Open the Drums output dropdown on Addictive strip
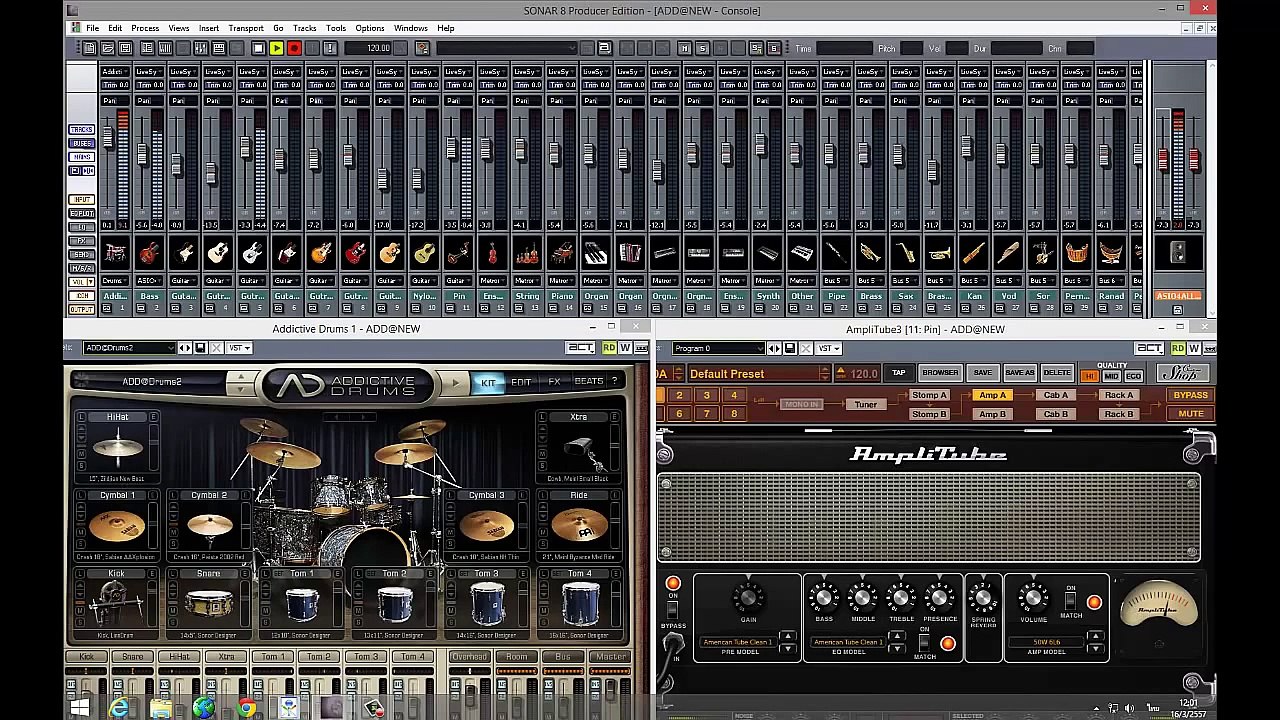The height and width of the screenshot is (720, 1280). coord(114,281)
